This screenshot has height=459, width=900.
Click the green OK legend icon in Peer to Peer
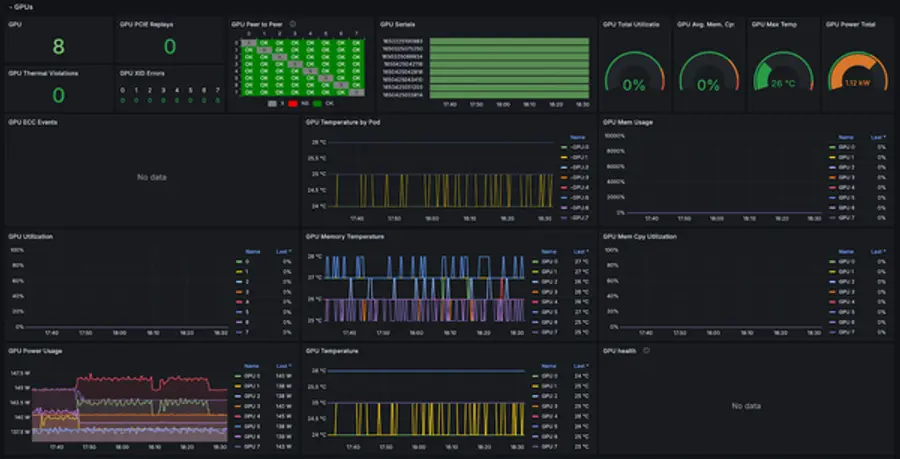(x=318, y=103)
